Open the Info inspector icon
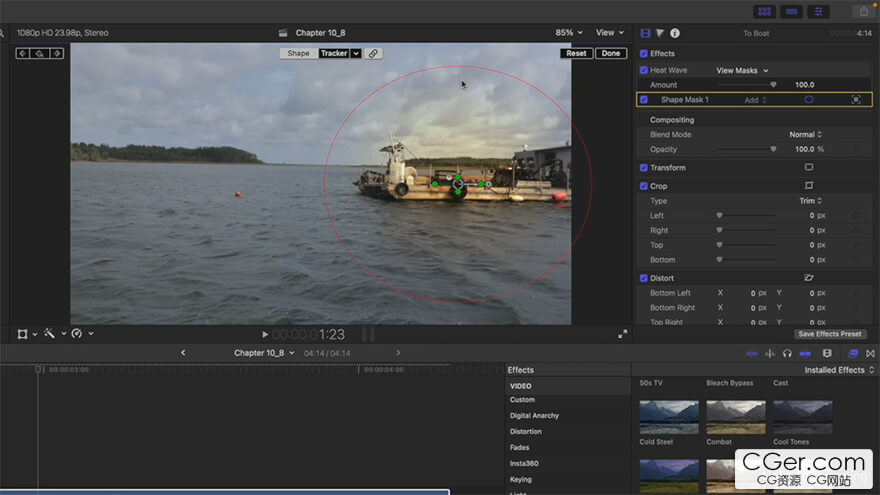Viewport: 880px width, 495px height. point(675,33)
